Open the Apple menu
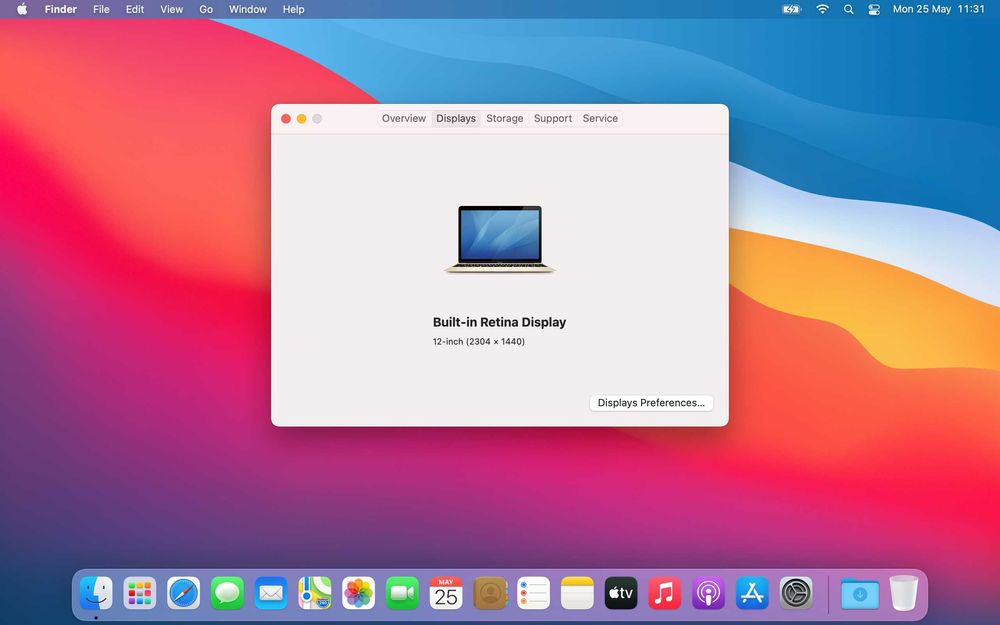The image size is (1000, 625). tap(22, 9)
